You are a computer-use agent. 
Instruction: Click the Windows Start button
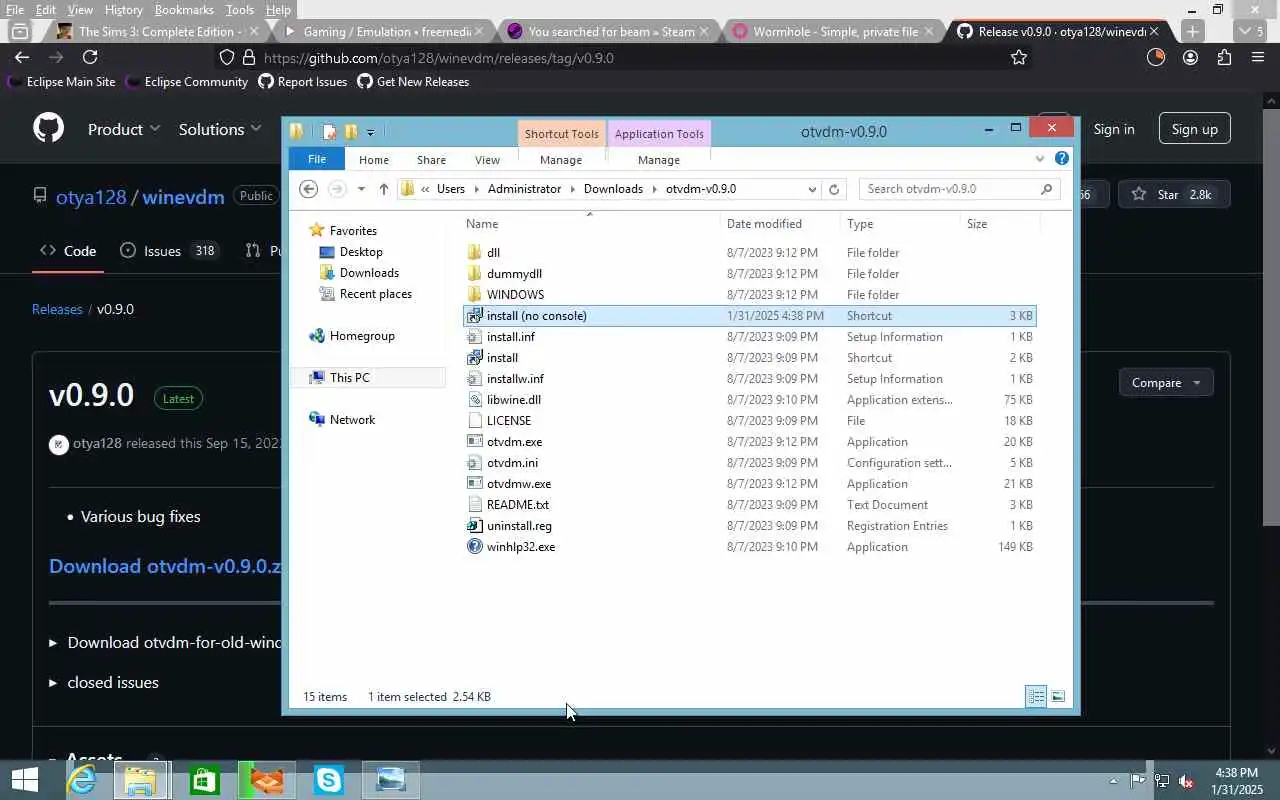coord(24,779)
